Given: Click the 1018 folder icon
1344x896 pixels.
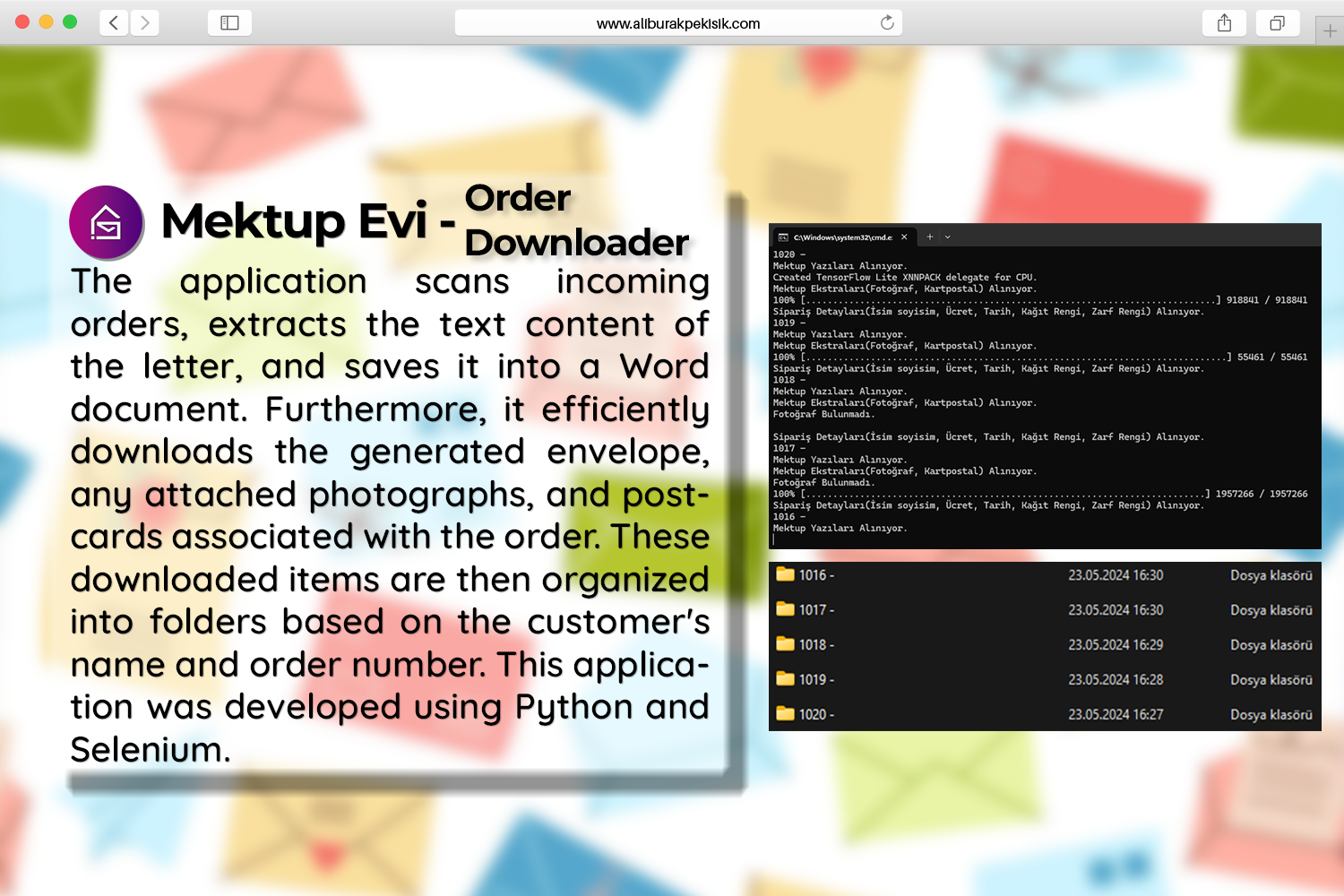Looking at the screenshot, I should (x=786, y=644).
